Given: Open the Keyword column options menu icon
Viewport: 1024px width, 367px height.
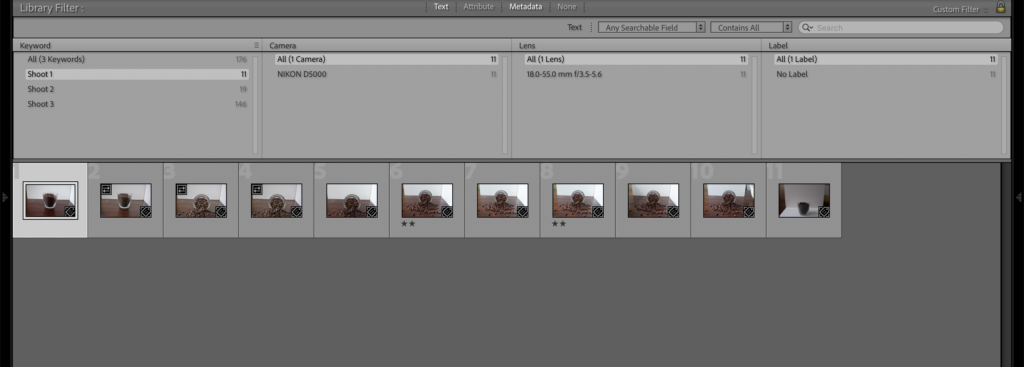Looking at the screenshot, I should click(x=257, y=46).
